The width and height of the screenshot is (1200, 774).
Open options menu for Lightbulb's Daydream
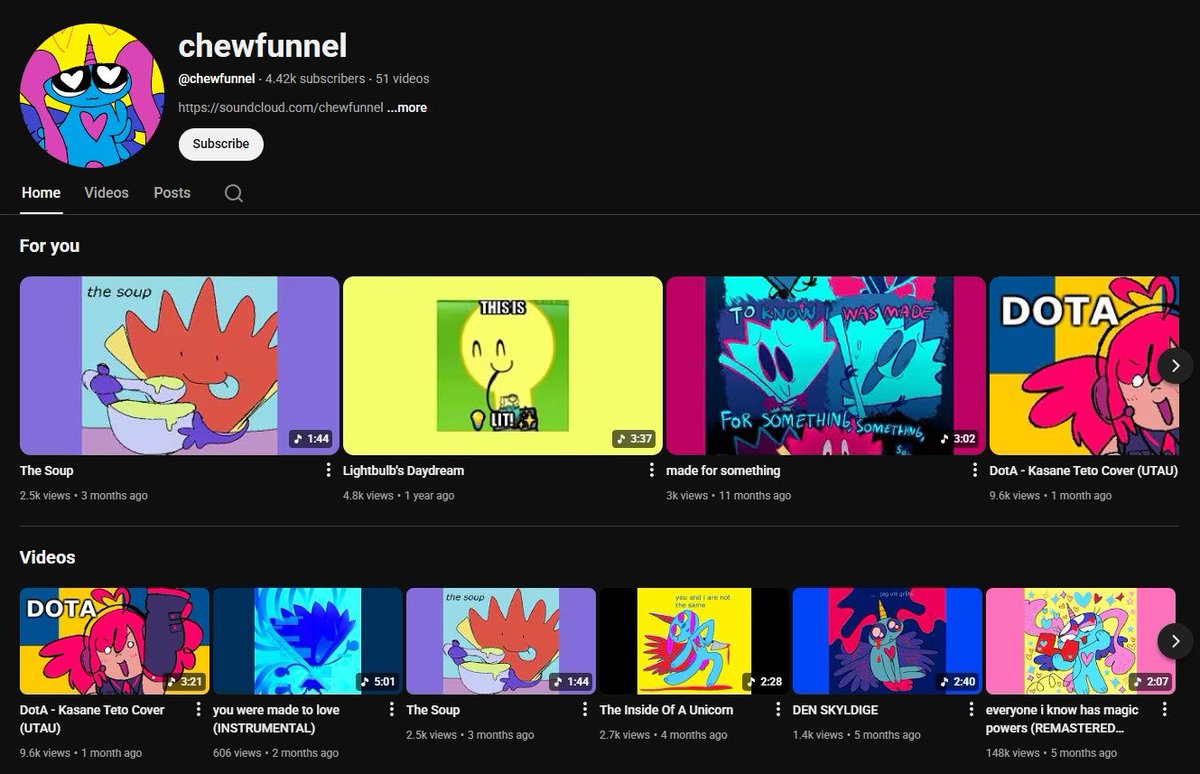[x=652, y=470]
